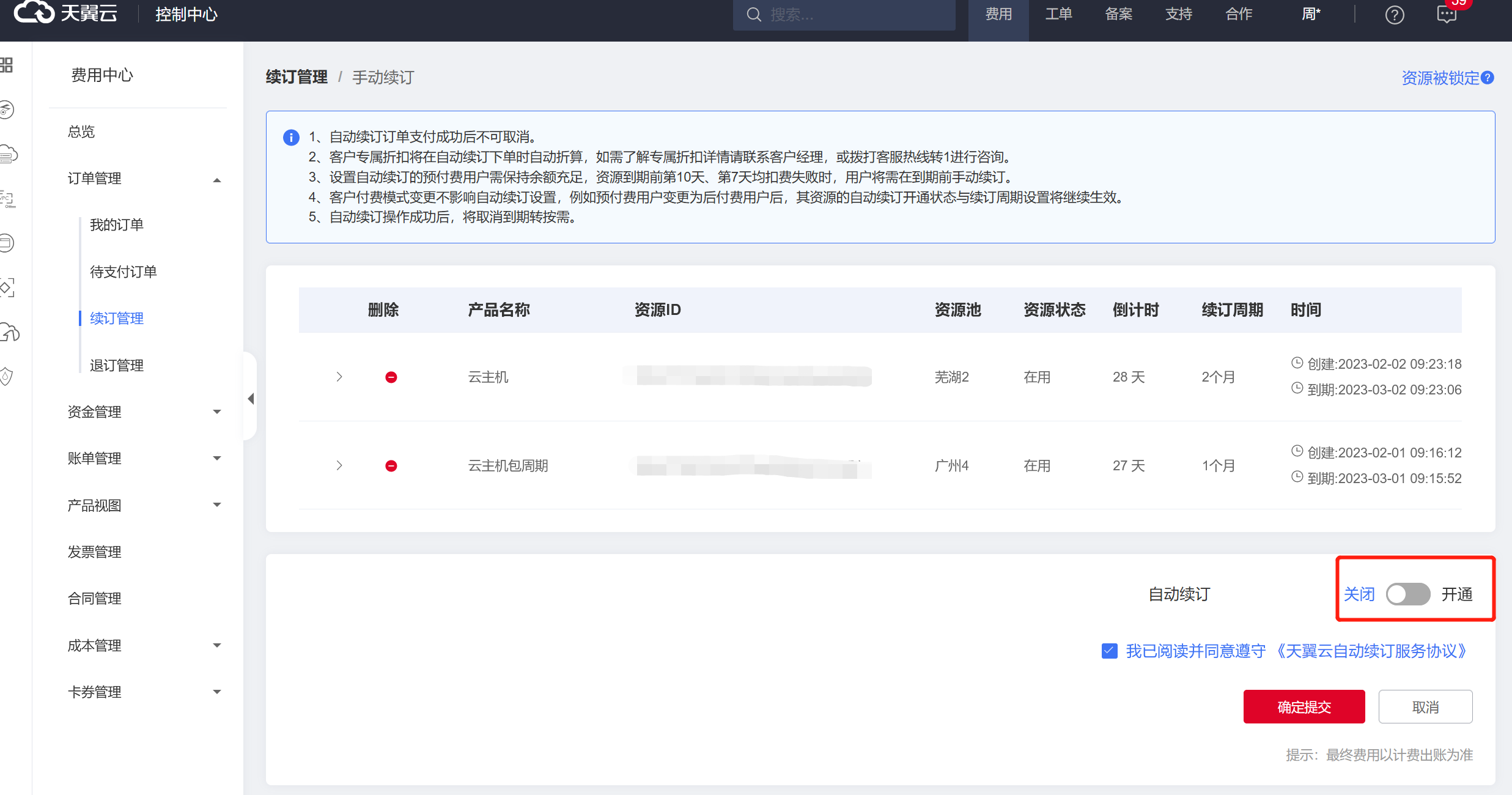Toggle the 自动续订 switch on
The width and height of the screenshot is (1512, 795).
1407,594
